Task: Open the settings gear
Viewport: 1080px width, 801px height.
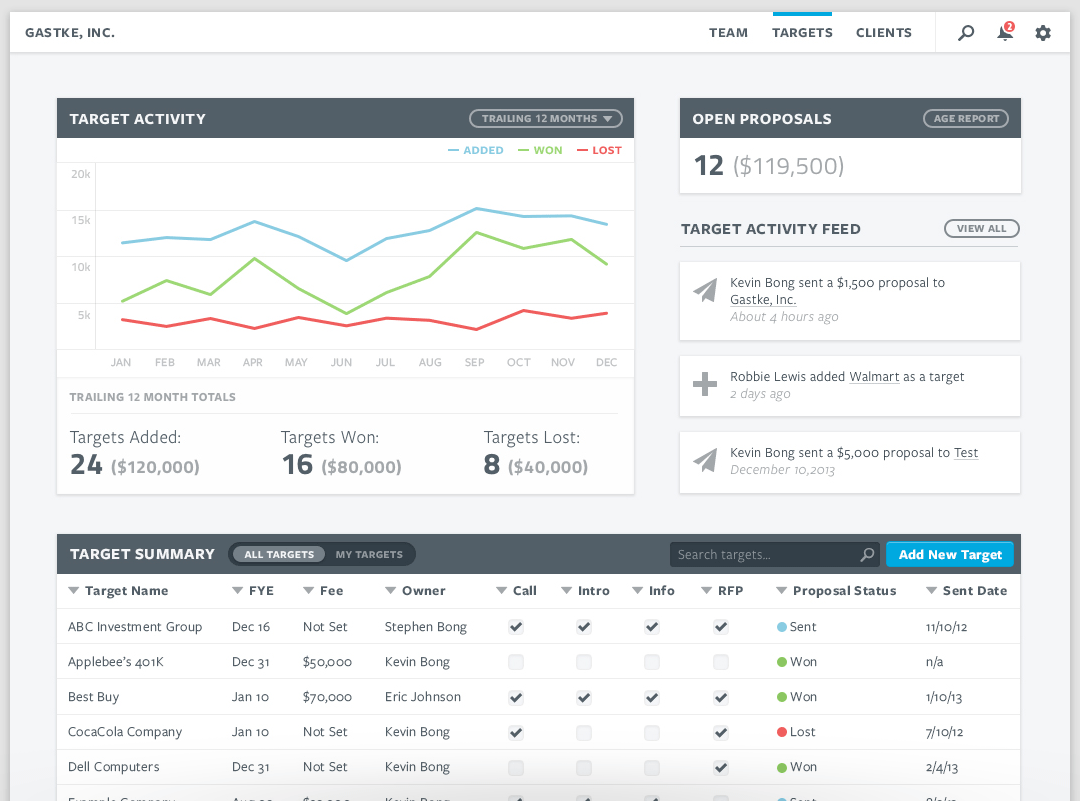Action: pos(1043,32)
